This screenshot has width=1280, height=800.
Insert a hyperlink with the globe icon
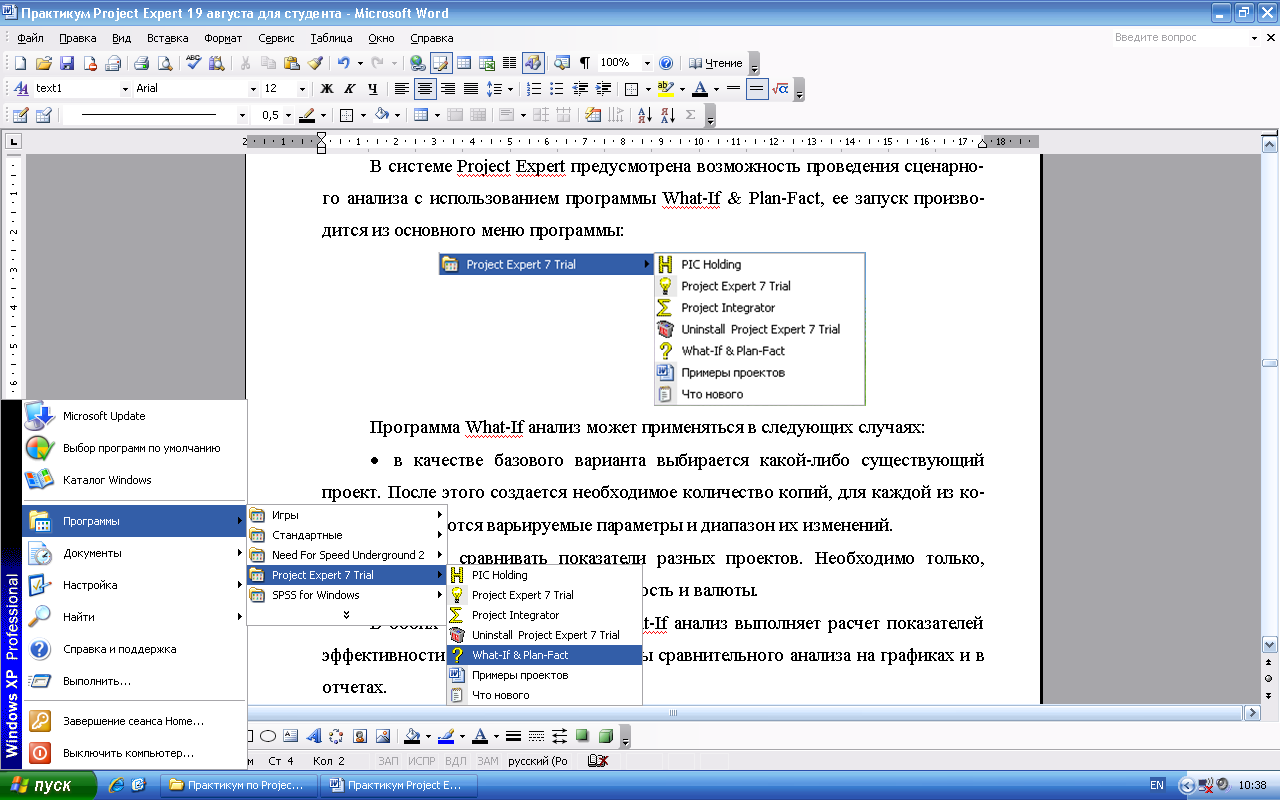pyautogui.click(x=418, y=63)
